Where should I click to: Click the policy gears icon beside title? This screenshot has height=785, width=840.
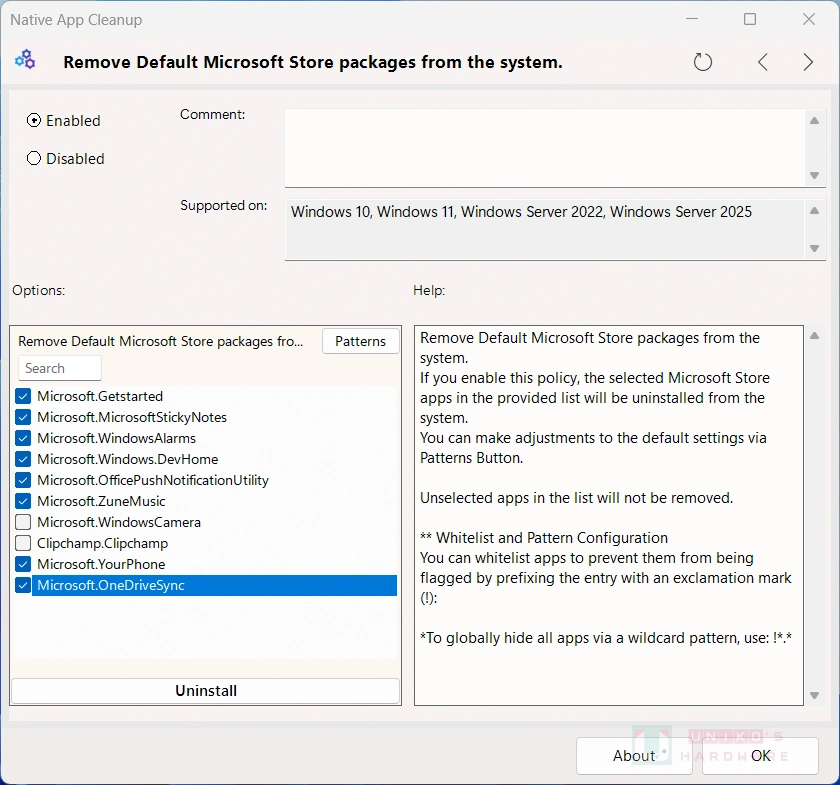tap(25, 59)
